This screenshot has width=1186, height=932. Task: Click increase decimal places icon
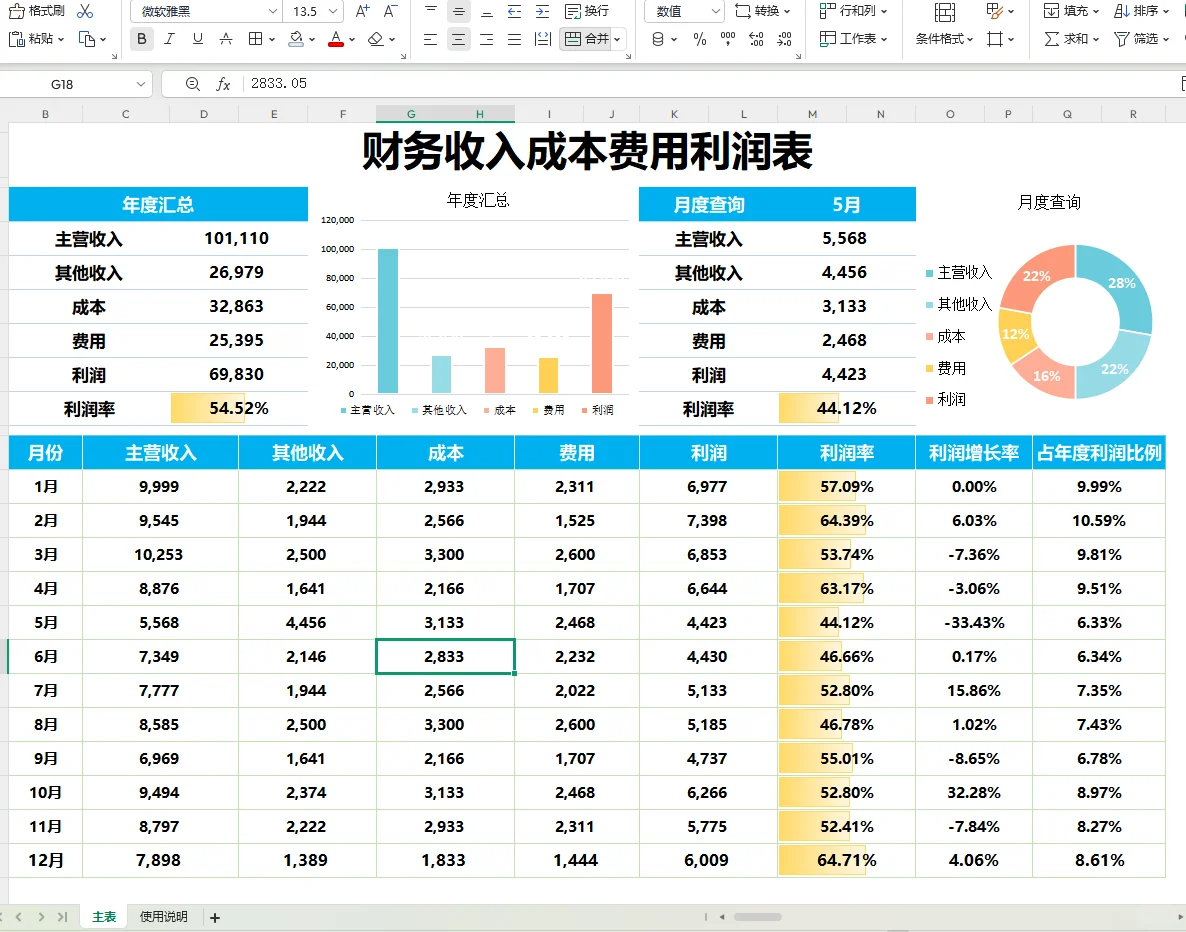point(756,39)
